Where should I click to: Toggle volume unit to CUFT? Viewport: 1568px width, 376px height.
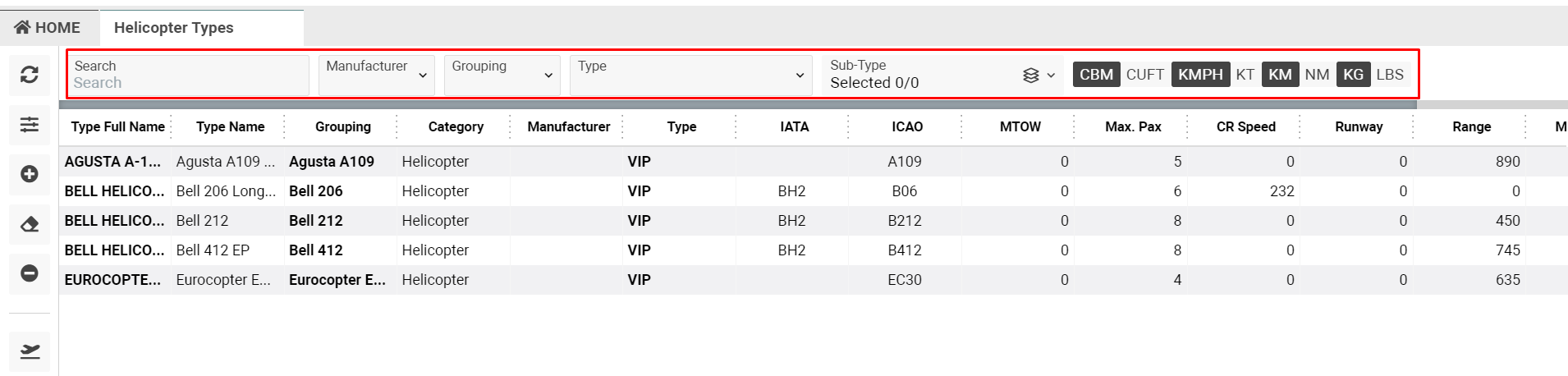tap(1144, 75)
